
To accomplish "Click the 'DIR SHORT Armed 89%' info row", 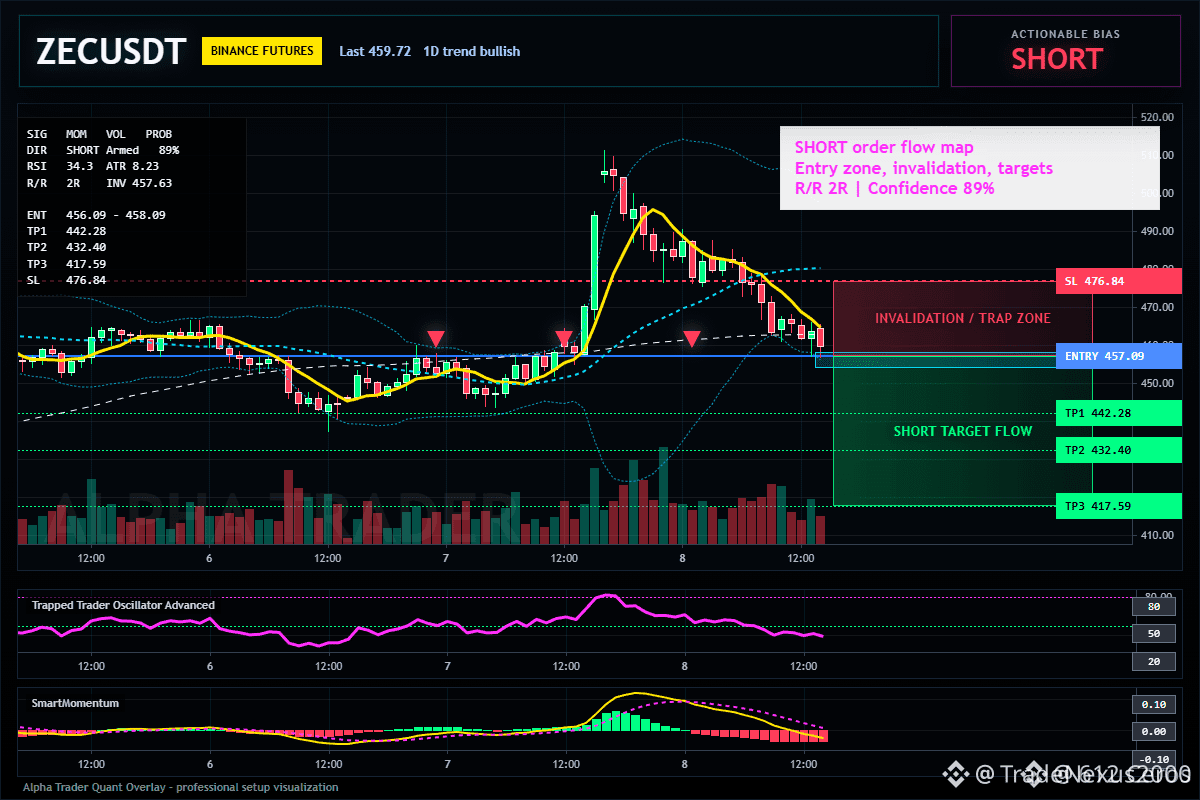I will [103, 150].
